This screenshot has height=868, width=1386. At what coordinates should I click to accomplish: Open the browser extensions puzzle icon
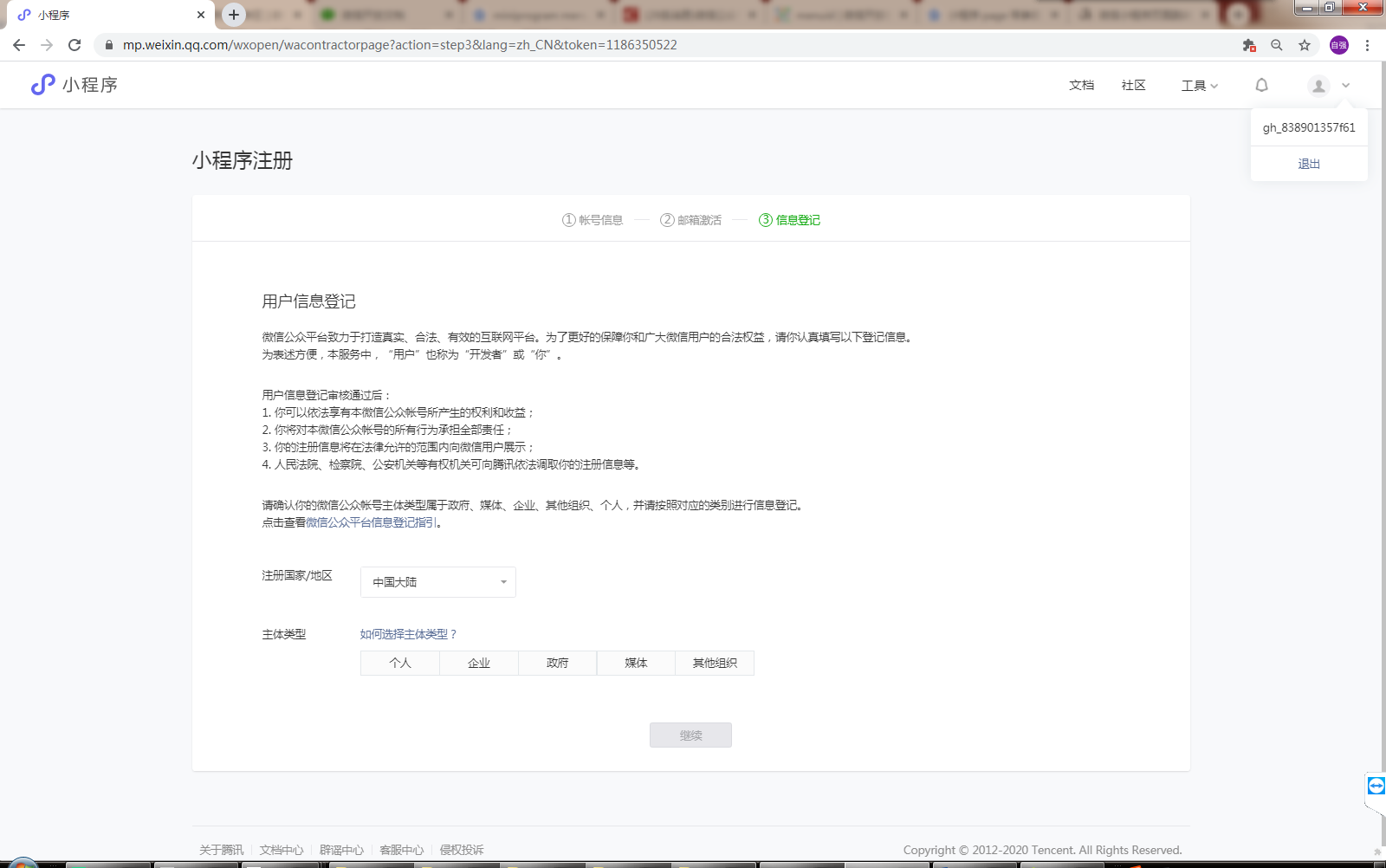click(x=1249, y=45)
